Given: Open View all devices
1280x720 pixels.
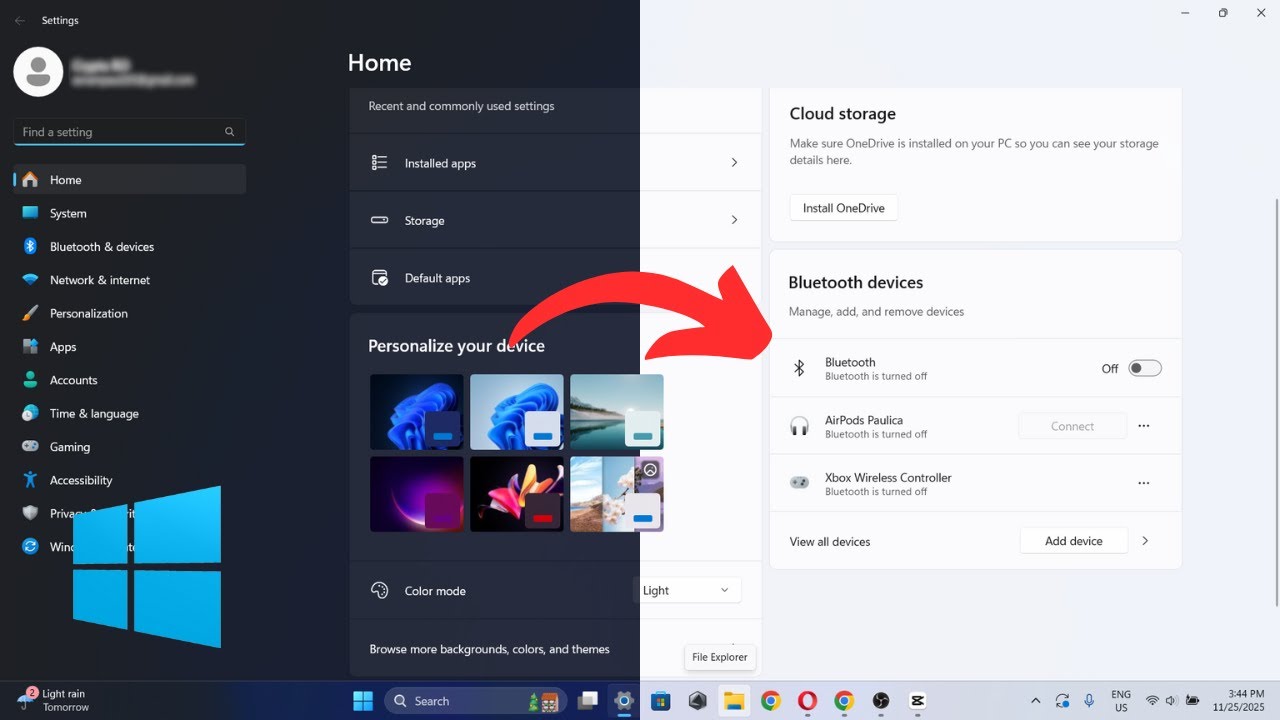Looking at the screenshot, I should 830,542.
